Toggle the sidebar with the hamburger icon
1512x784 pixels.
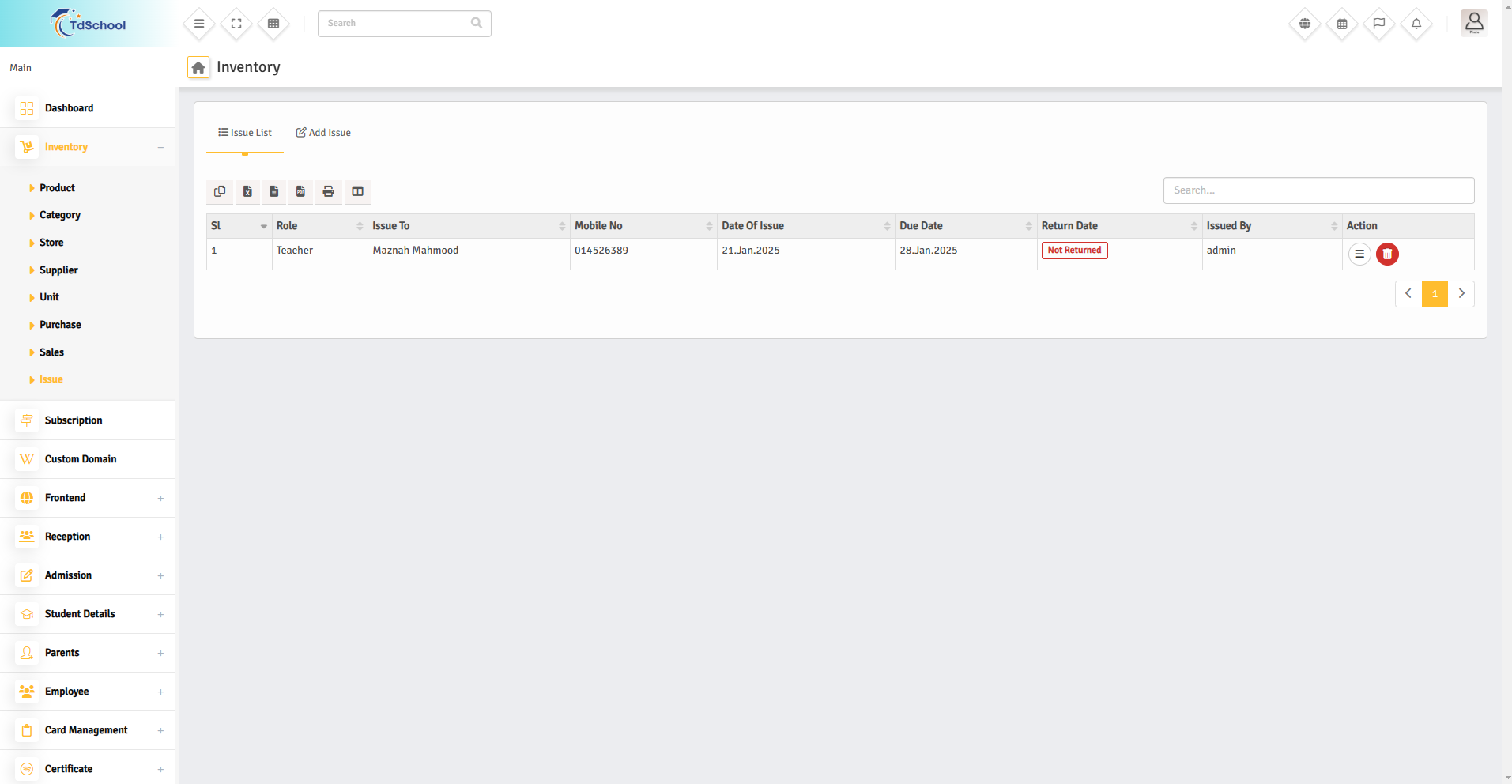coord(199,24)
